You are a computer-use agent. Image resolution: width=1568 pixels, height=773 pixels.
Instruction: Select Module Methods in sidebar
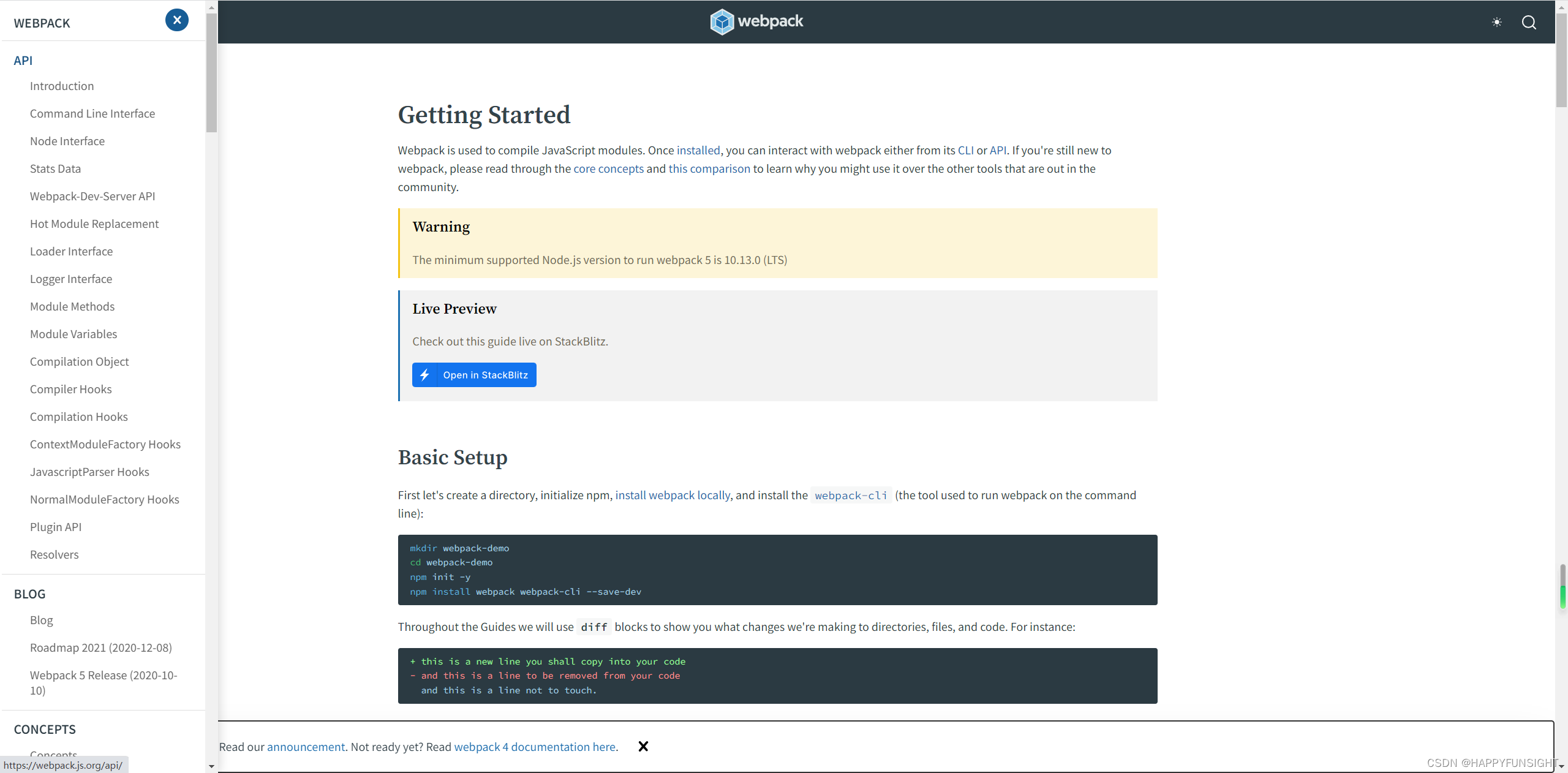point(72,306)
